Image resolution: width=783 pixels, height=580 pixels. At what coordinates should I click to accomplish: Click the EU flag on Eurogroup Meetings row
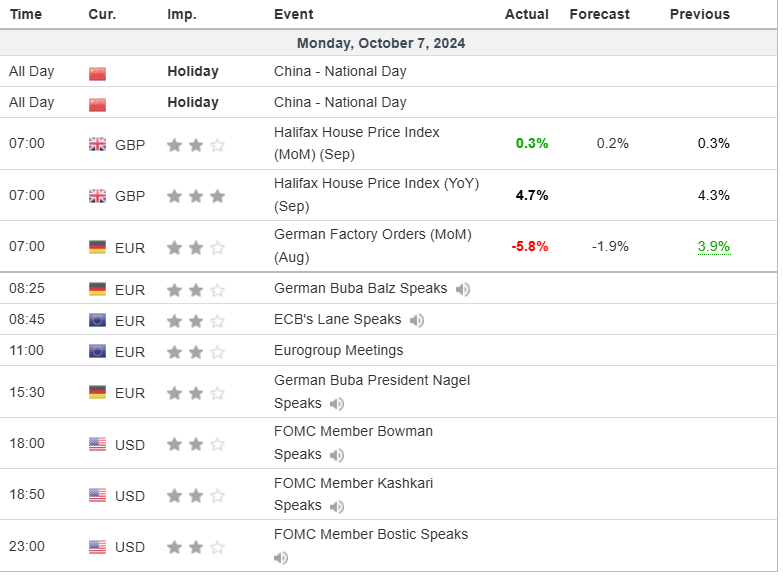97,351
